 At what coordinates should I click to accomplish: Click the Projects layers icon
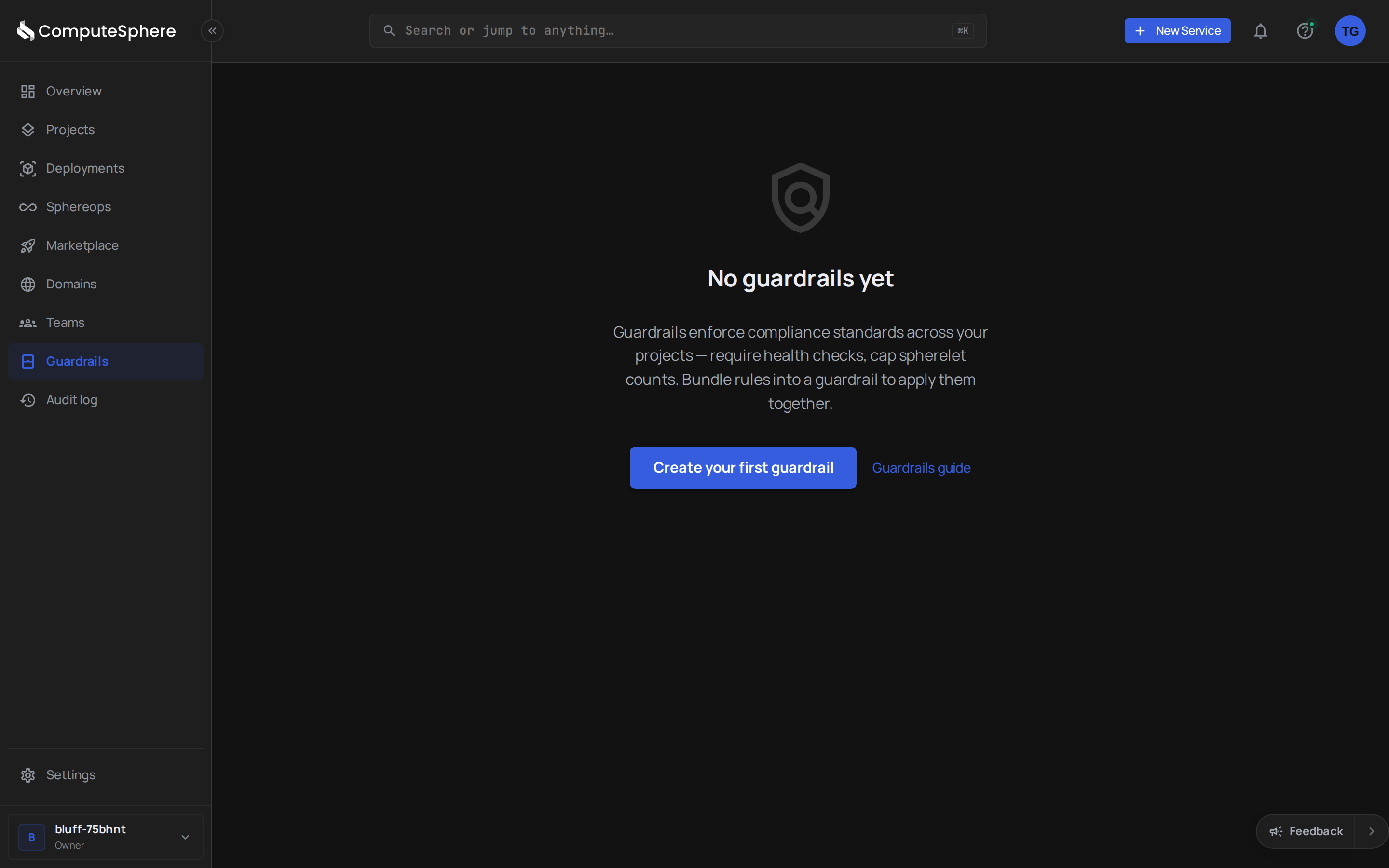coord(27,130)
